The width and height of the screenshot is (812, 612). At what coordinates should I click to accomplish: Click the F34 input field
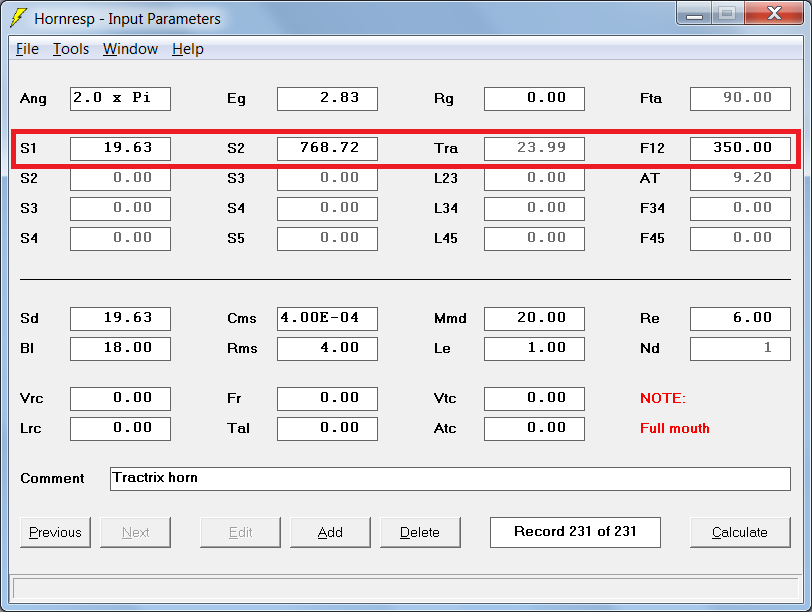[741, 209]
